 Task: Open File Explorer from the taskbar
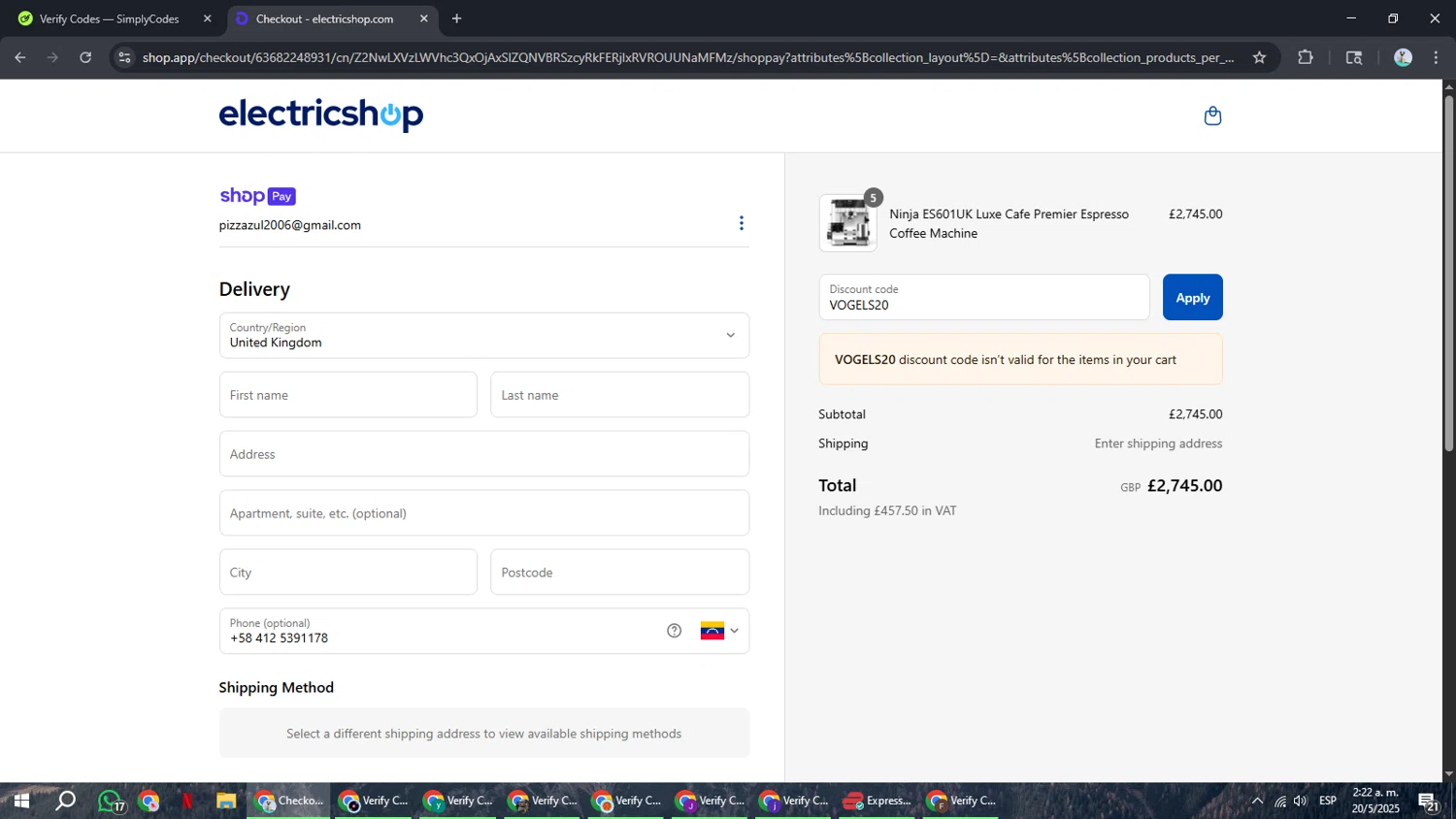pyautogui.click(x=226, y=802)
